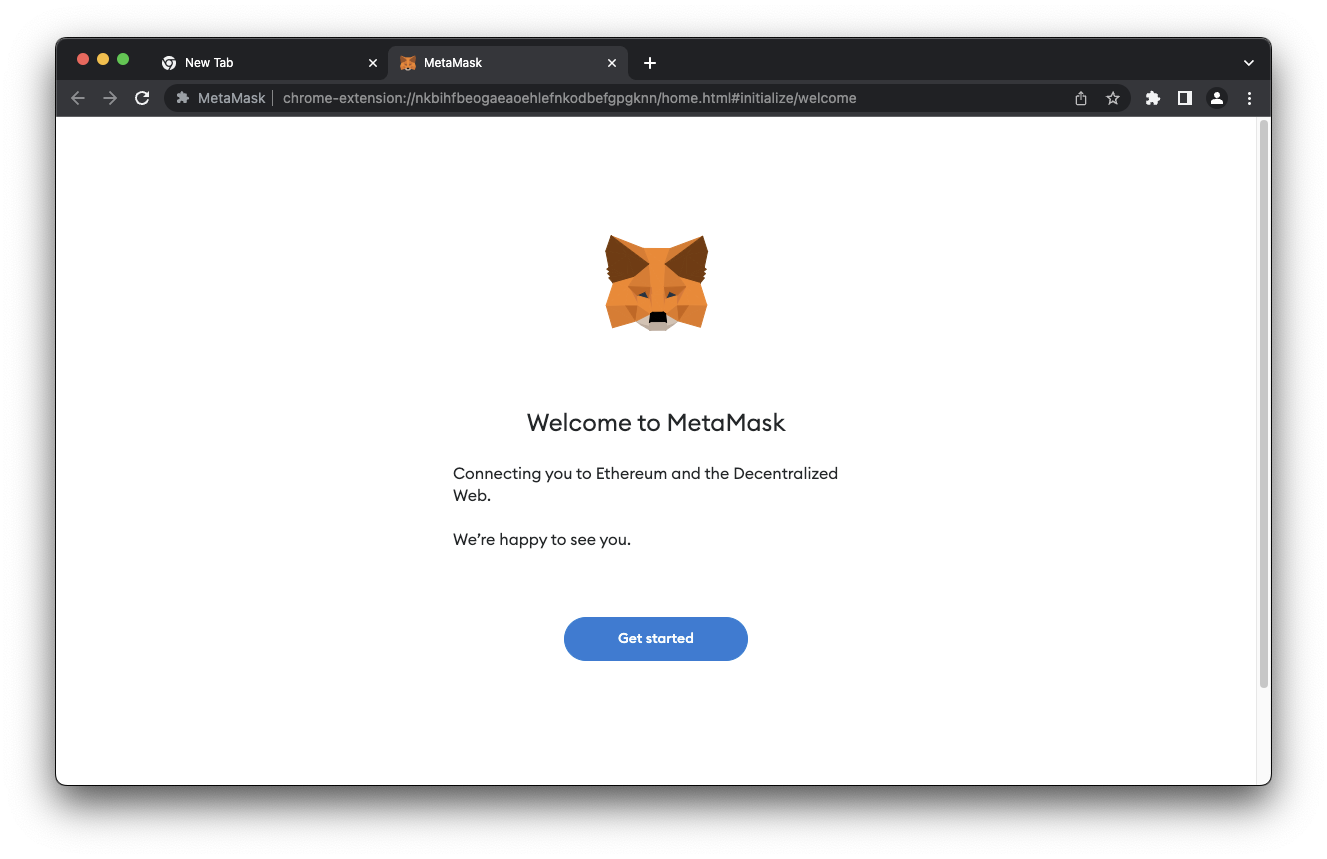The height and width of the screenshot is (859, 1327).
Task: Click the address bar URL
Action: 569,98
